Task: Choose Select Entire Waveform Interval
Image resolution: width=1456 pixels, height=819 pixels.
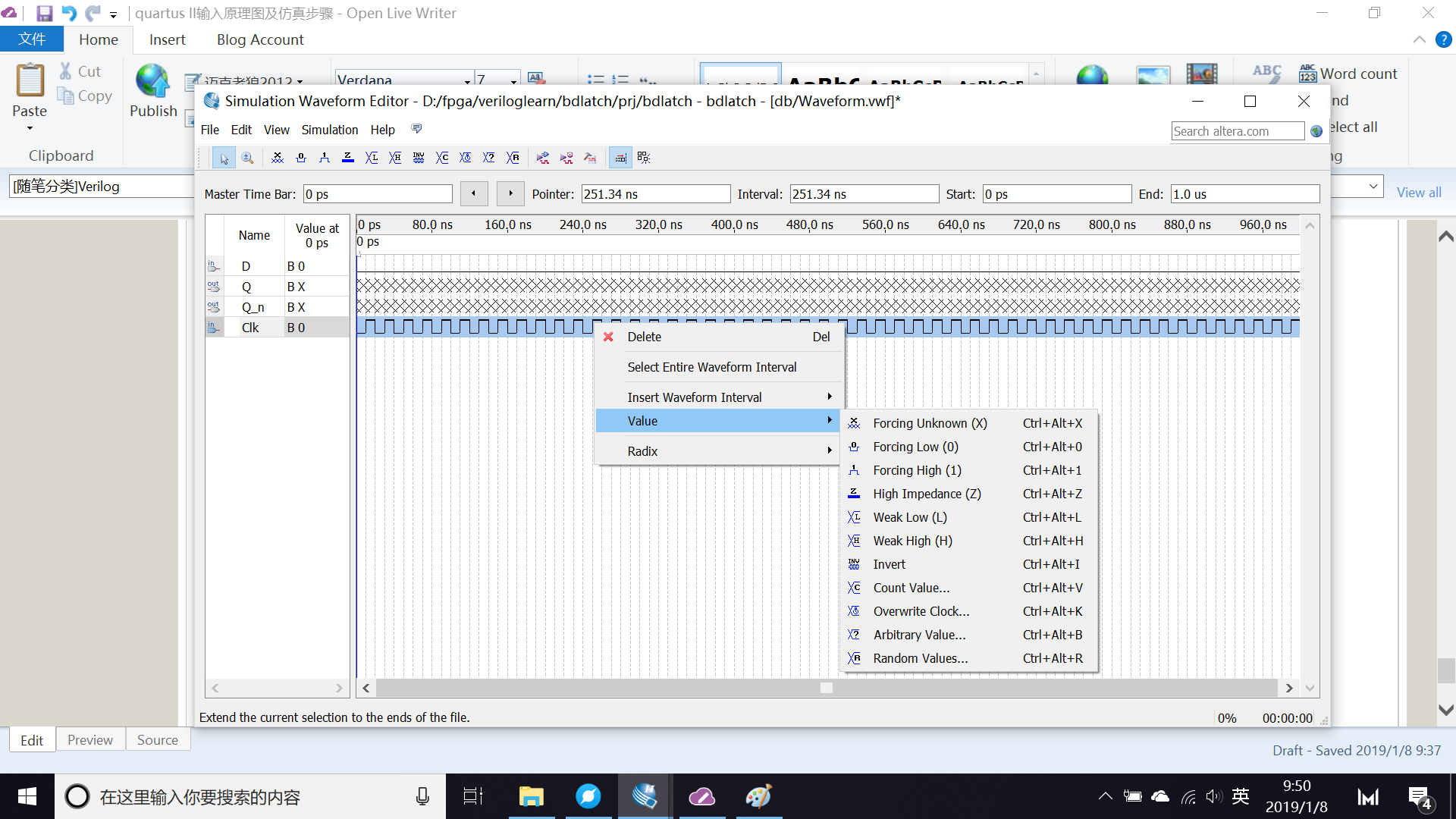Action: pyautogui.click(x=718, y=367)
